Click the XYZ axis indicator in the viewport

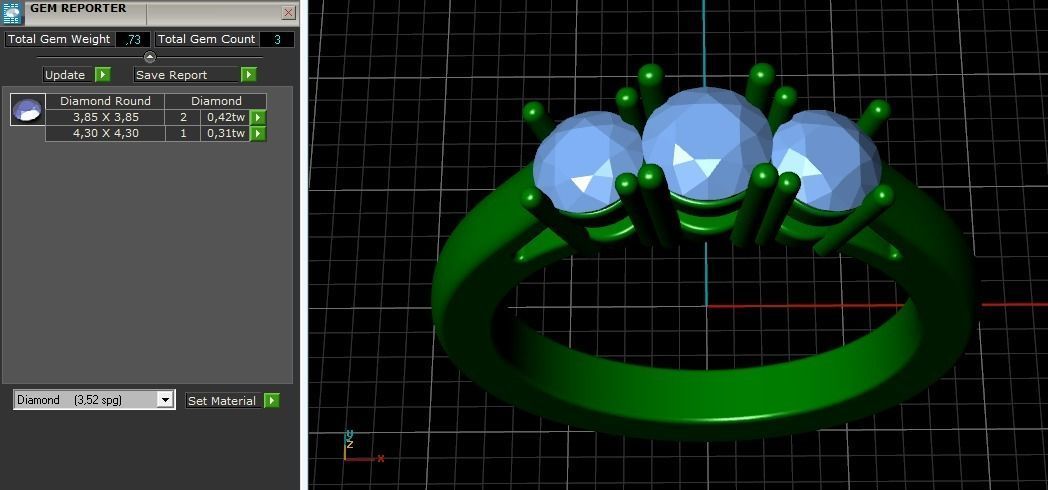(363, 447)
